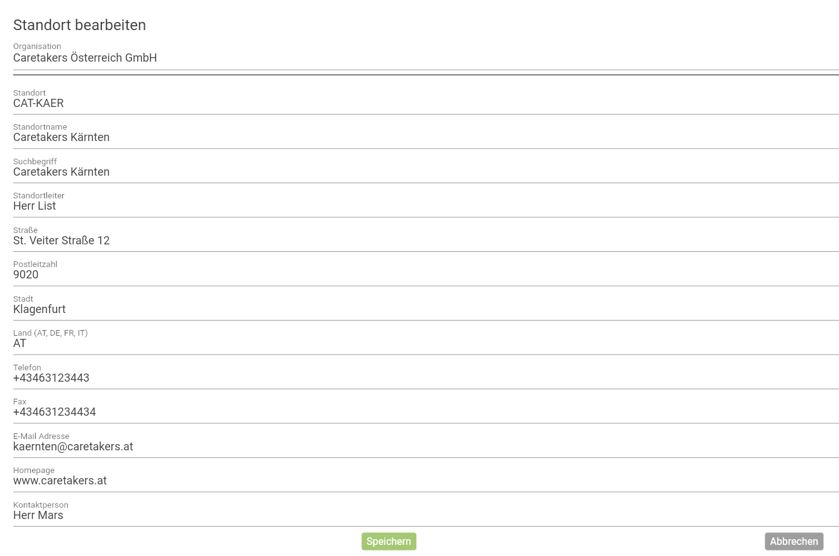Select the Fax number field
This screenshot has width=839, height=556.
point(420,412)
